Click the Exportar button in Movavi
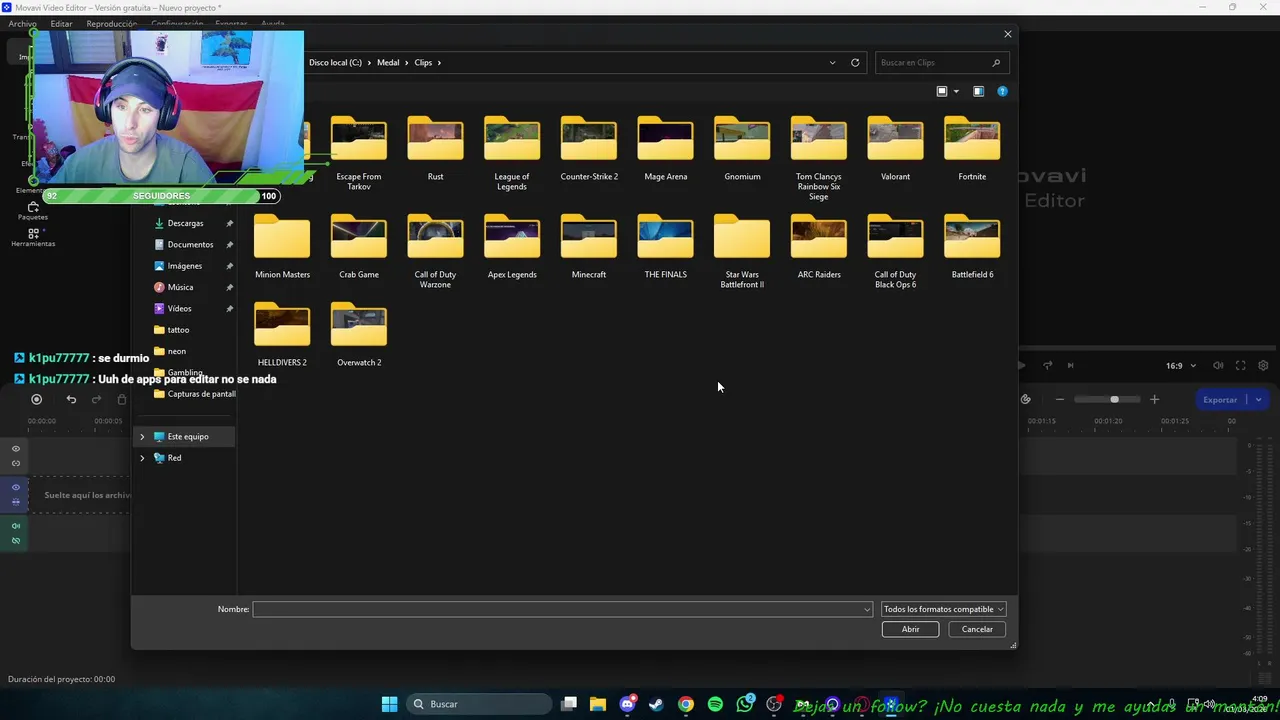1280x720 pixels. click(x=1220, y=399)
